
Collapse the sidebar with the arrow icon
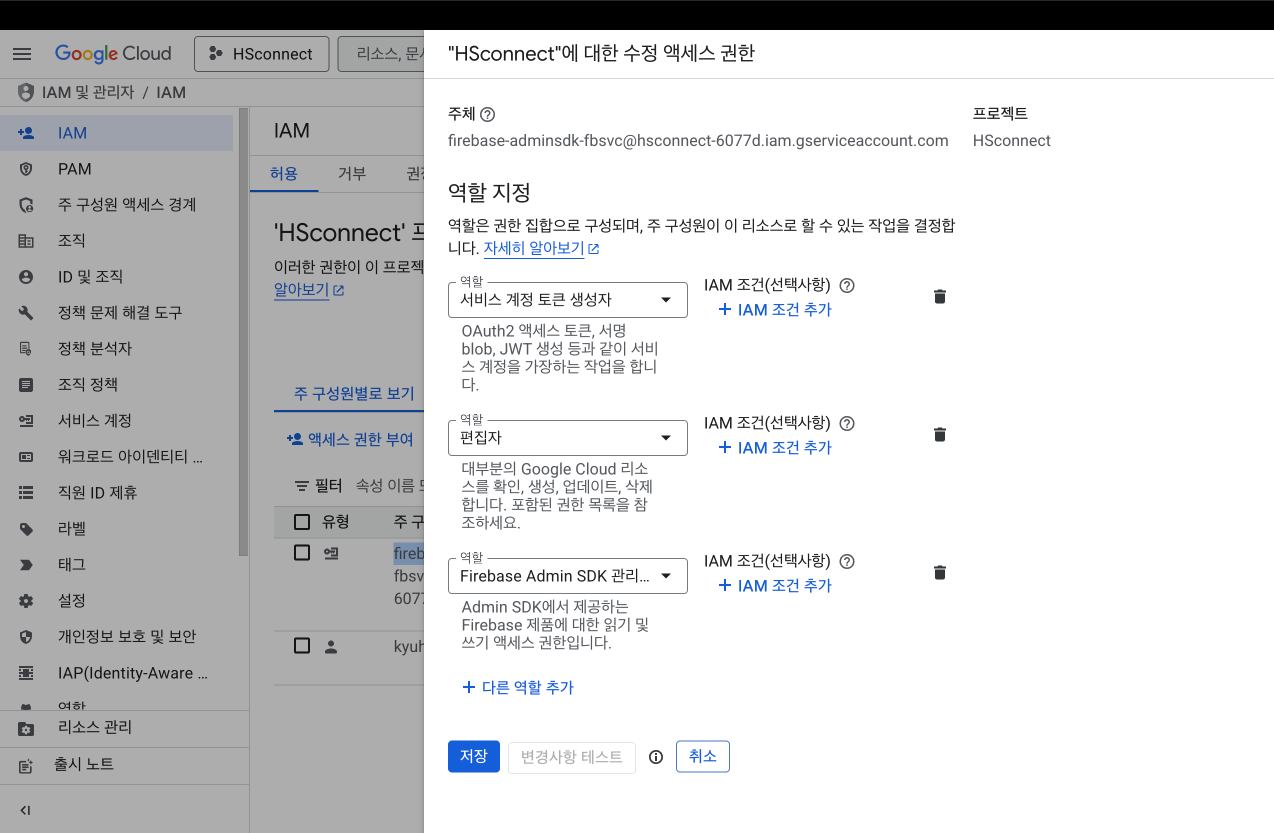(x=26, y=810)
